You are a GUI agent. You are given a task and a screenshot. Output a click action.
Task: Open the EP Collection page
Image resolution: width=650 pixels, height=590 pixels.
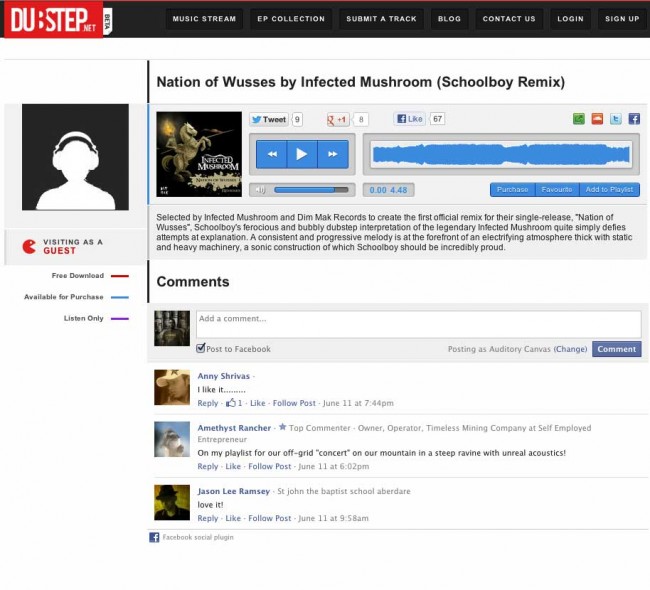point(291,19)
